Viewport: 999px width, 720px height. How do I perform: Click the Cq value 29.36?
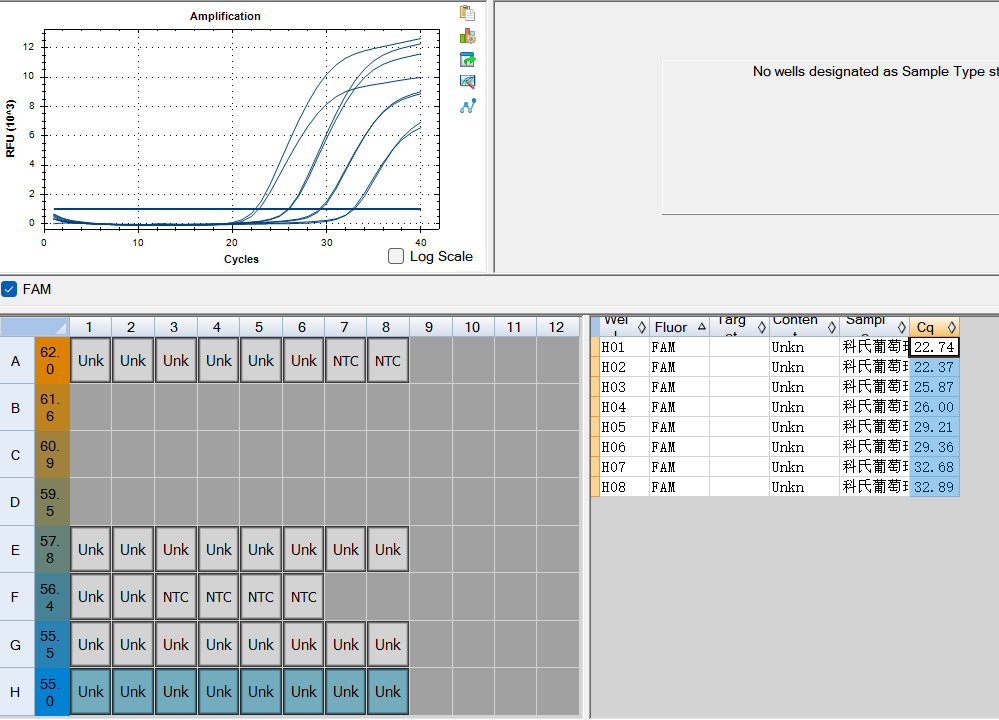click(934, 447)
